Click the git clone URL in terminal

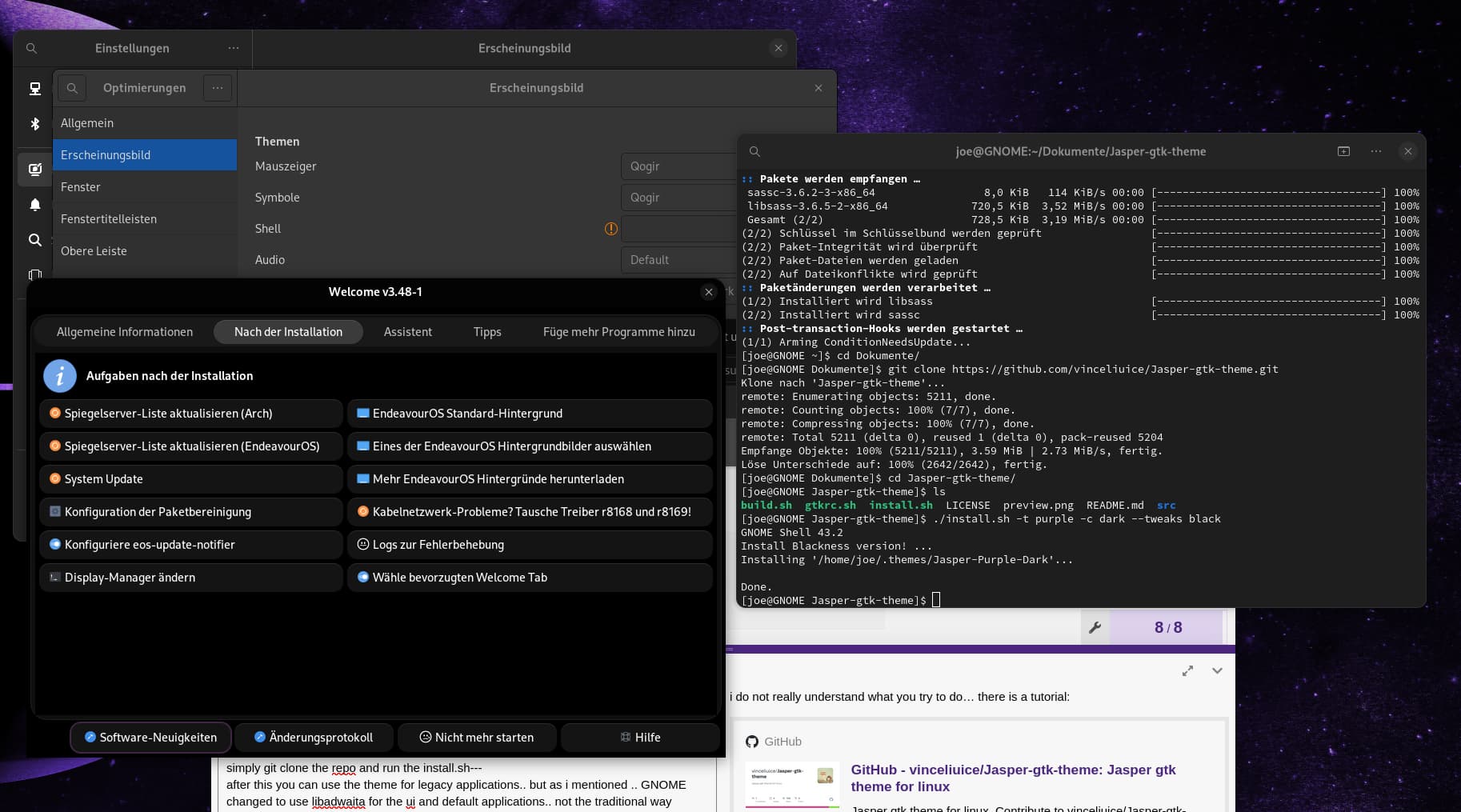pos(1115,370)
